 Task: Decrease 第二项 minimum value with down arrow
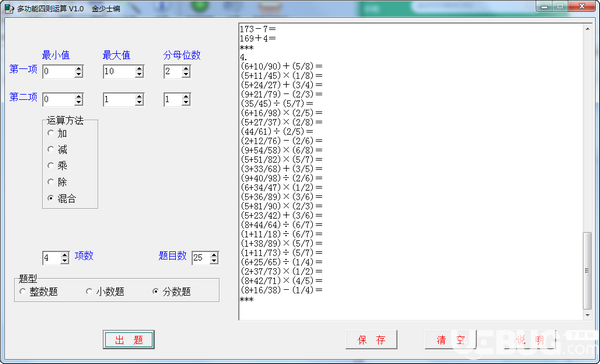[x=79, y=103]
